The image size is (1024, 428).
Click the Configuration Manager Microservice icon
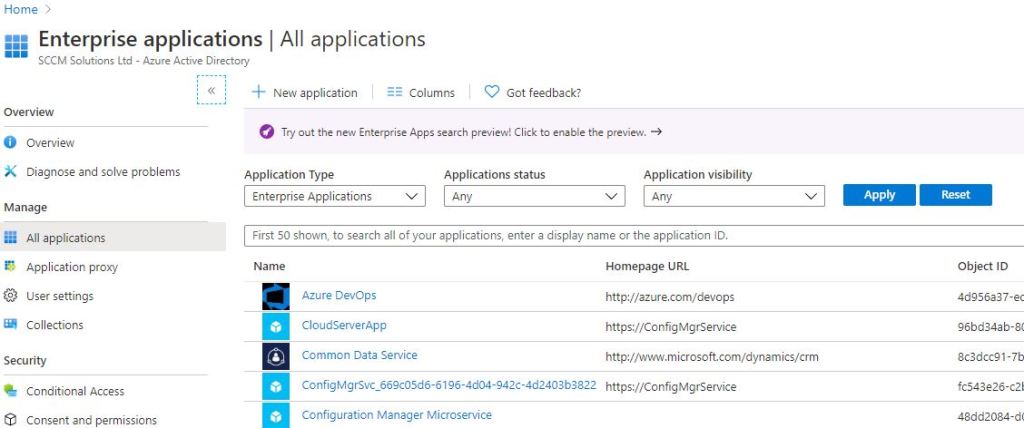point(275,415)
